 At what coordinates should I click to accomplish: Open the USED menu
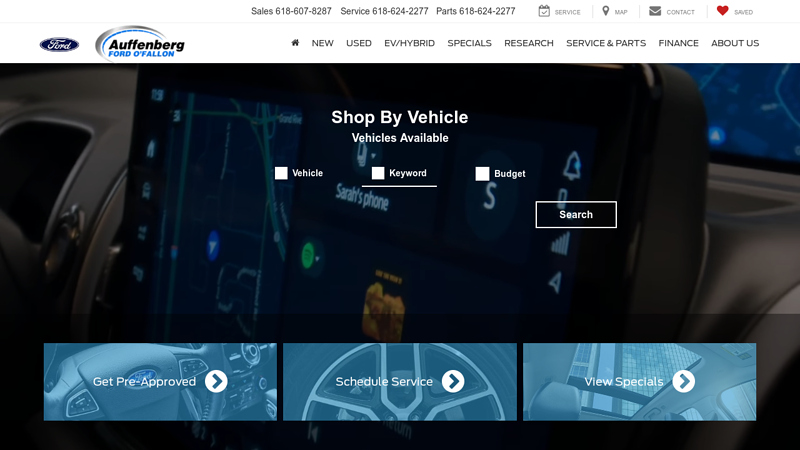(359, 43)
